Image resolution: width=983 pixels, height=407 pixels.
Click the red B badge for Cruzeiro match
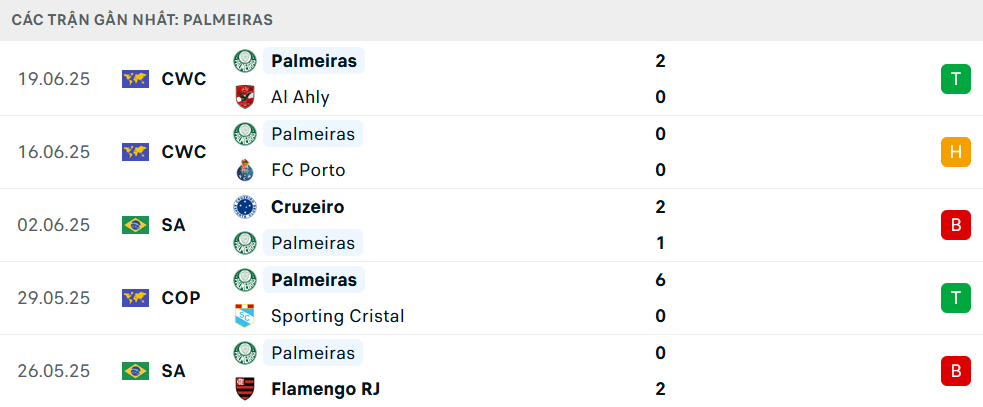(x=955, y=225)
